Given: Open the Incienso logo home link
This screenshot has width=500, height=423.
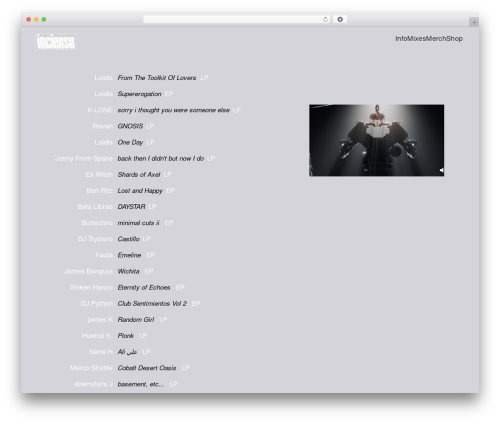Looking at the screenshot, I should click(x=56, y=42).
